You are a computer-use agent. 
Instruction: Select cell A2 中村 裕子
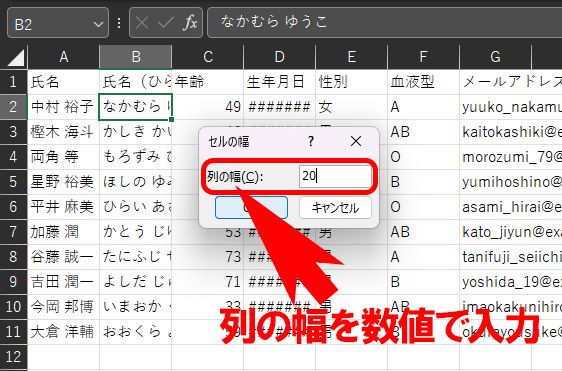[64, 107]
